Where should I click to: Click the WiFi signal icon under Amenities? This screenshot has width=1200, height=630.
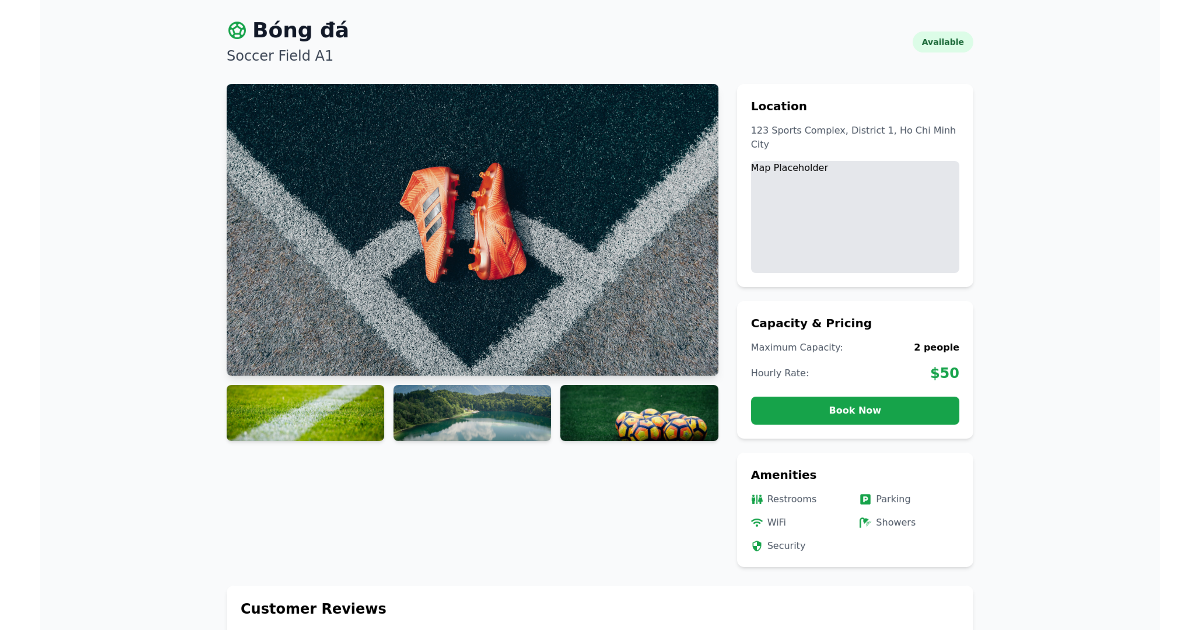757,521
